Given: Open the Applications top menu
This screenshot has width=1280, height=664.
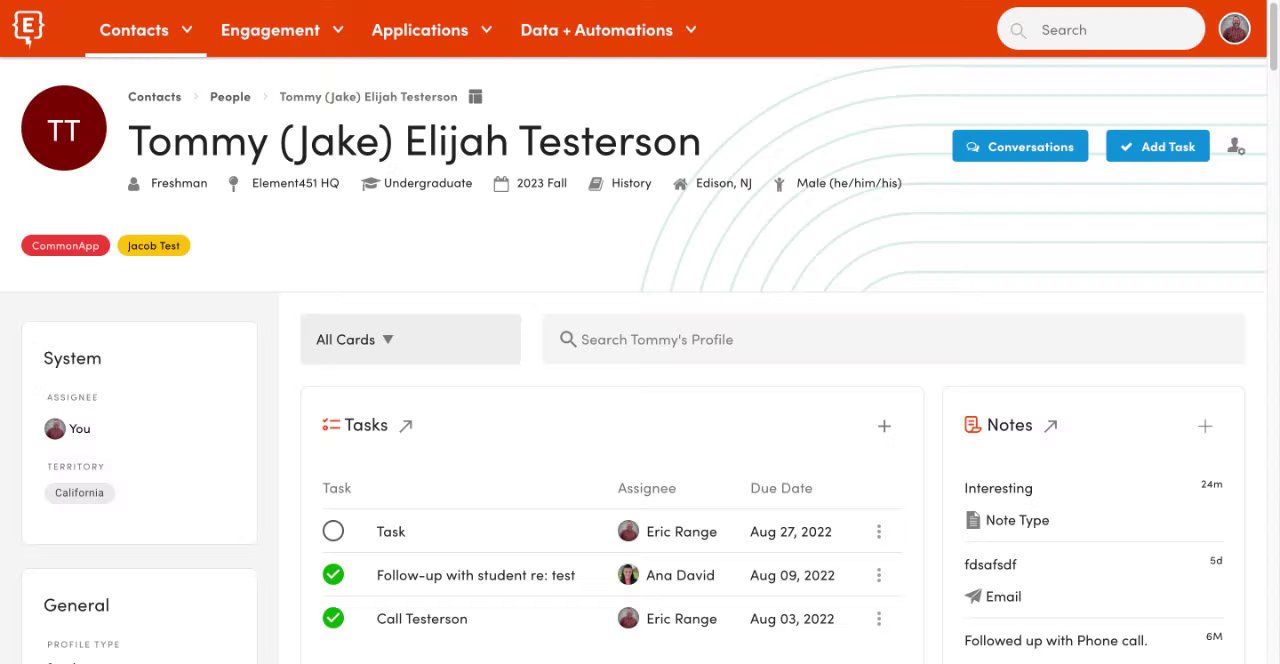Looking at the screenshot, I should coord(420,30).
